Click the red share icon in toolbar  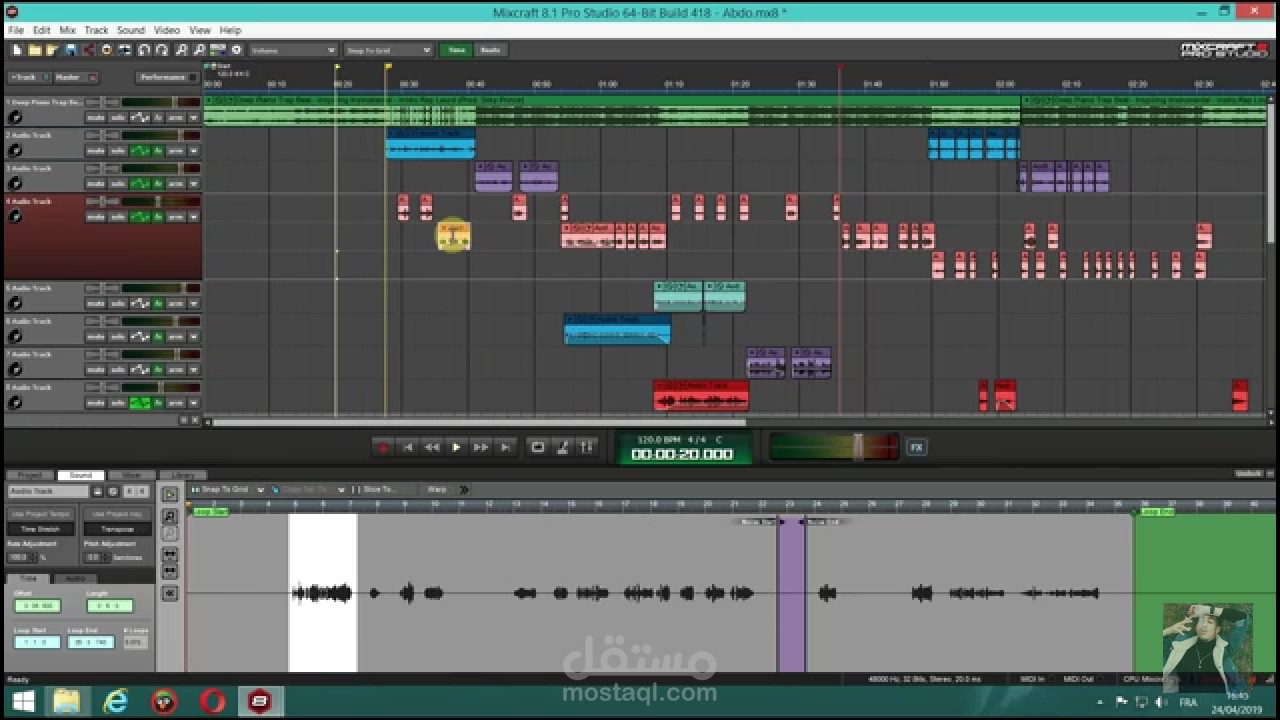click(88, 50)
